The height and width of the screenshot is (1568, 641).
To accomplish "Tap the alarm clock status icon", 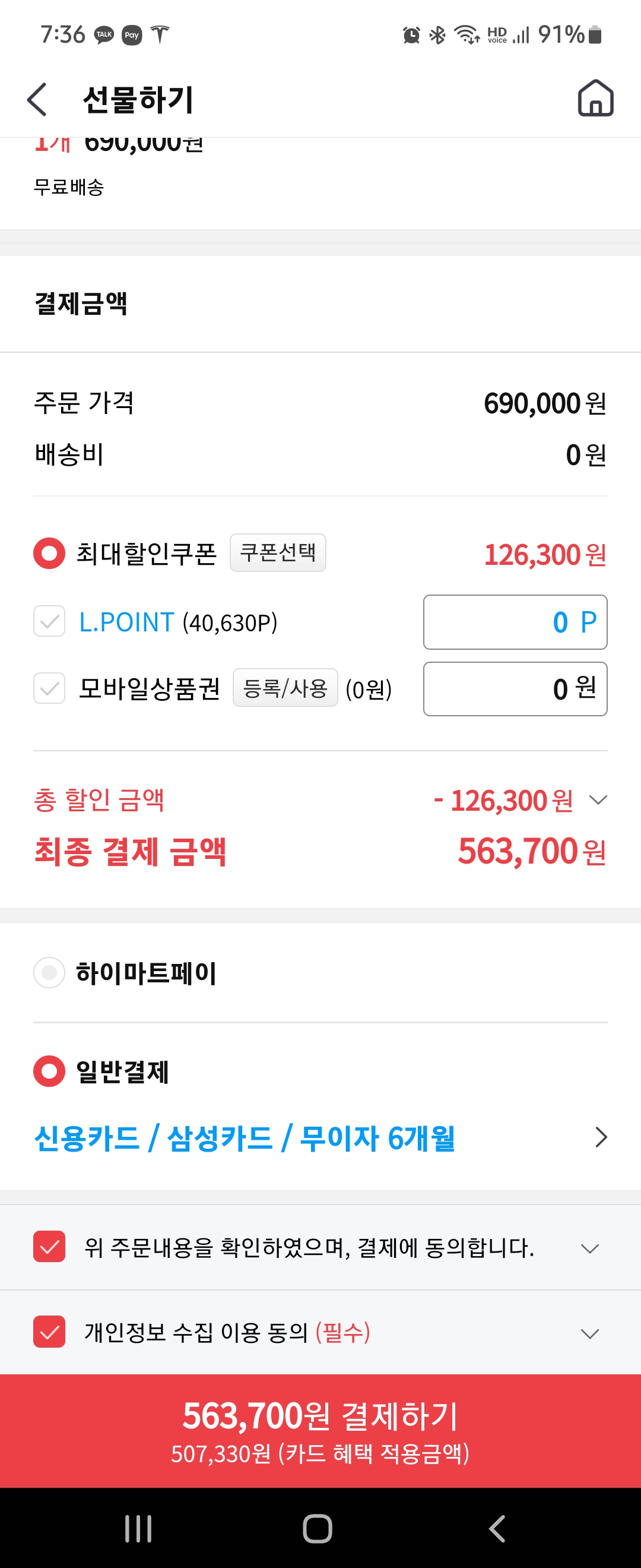I will 411,35.
